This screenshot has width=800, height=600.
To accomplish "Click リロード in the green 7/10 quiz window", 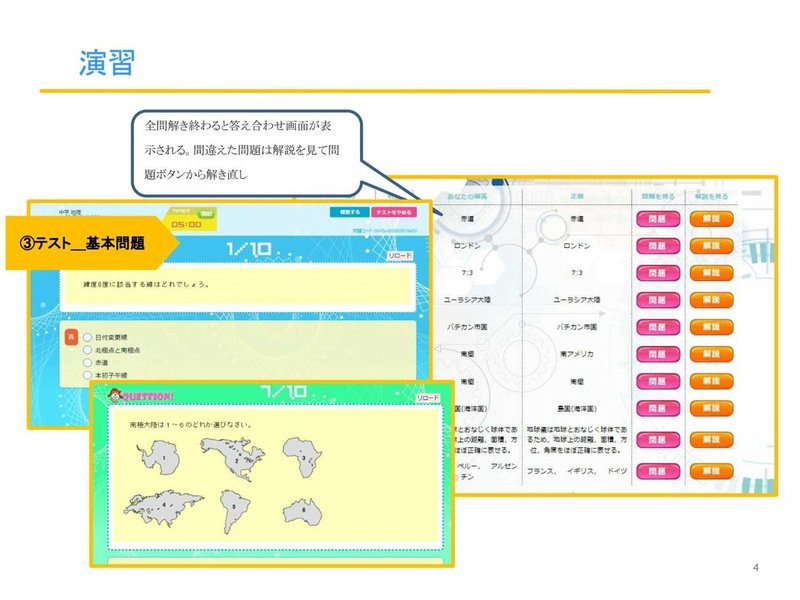I will (428, 397).
